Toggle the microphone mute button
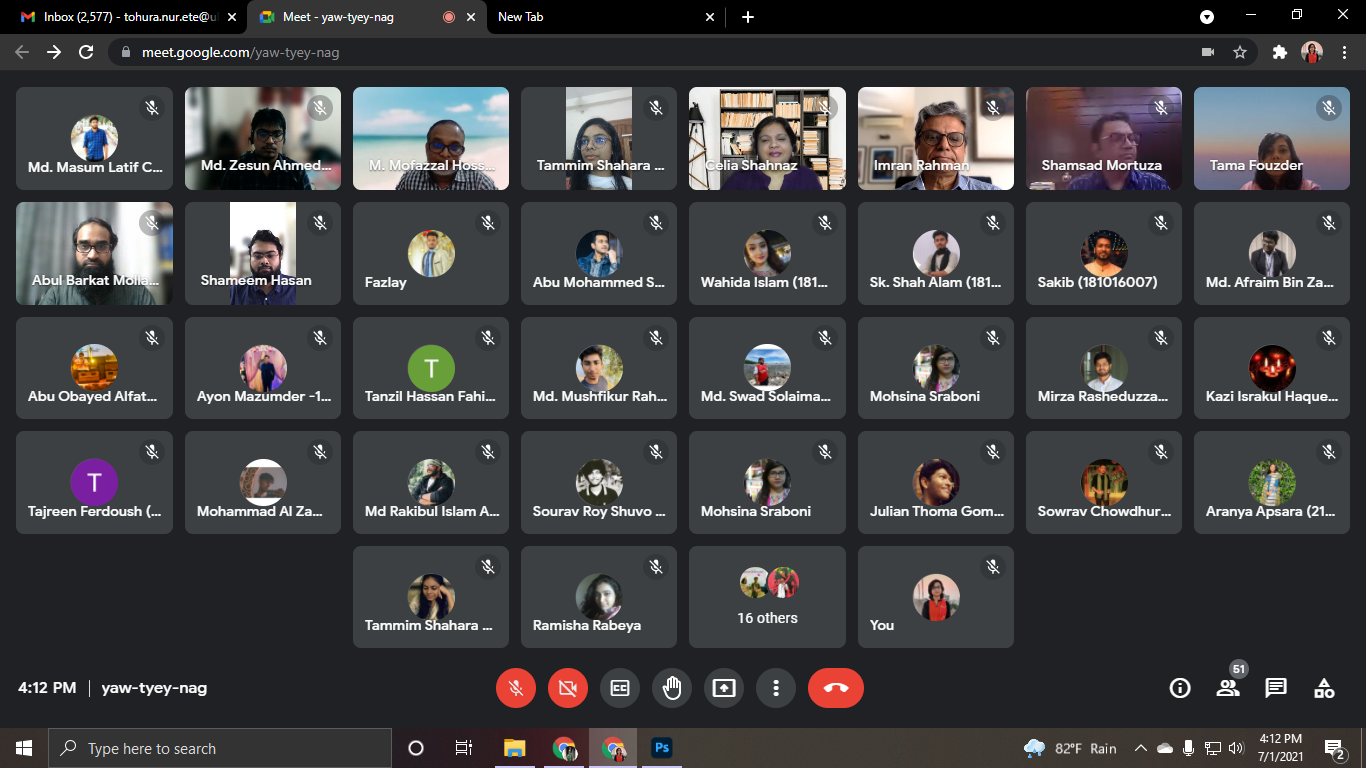The width and height of the screenshot is (1366, 768). tap(516, 688)
